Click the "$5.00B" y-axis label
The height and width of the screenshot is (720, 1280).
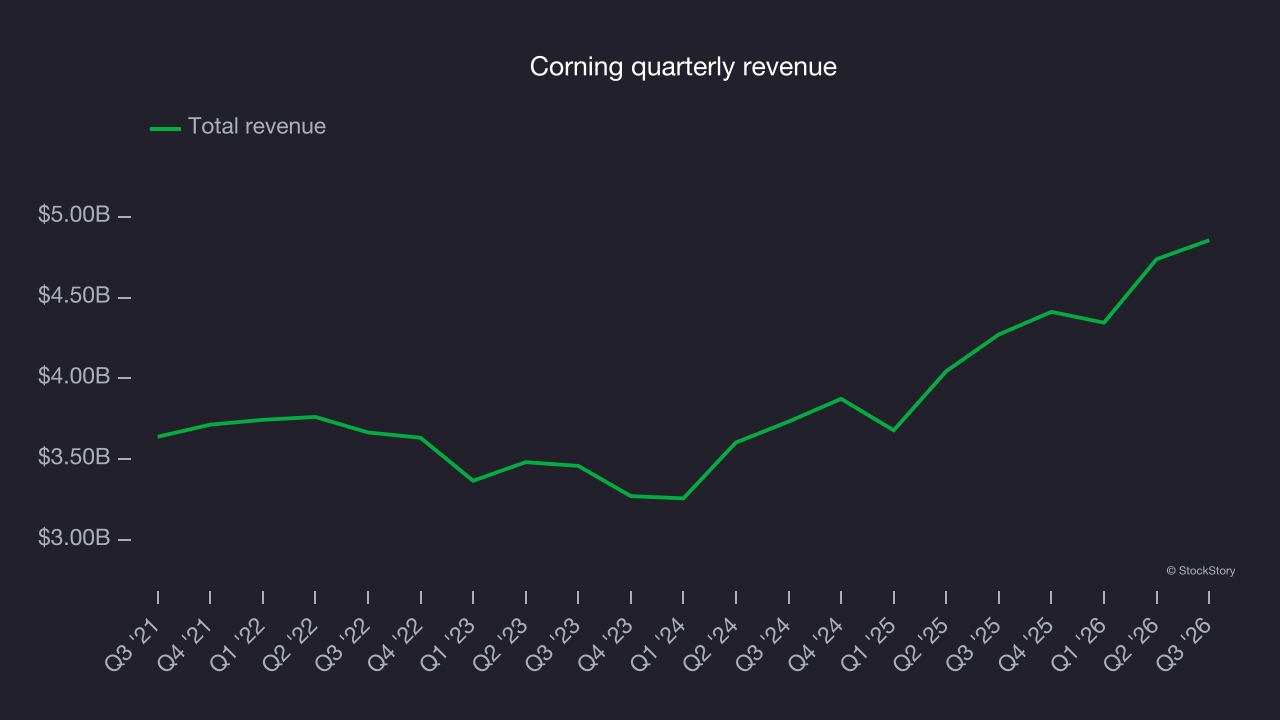[x=74, y=215]
